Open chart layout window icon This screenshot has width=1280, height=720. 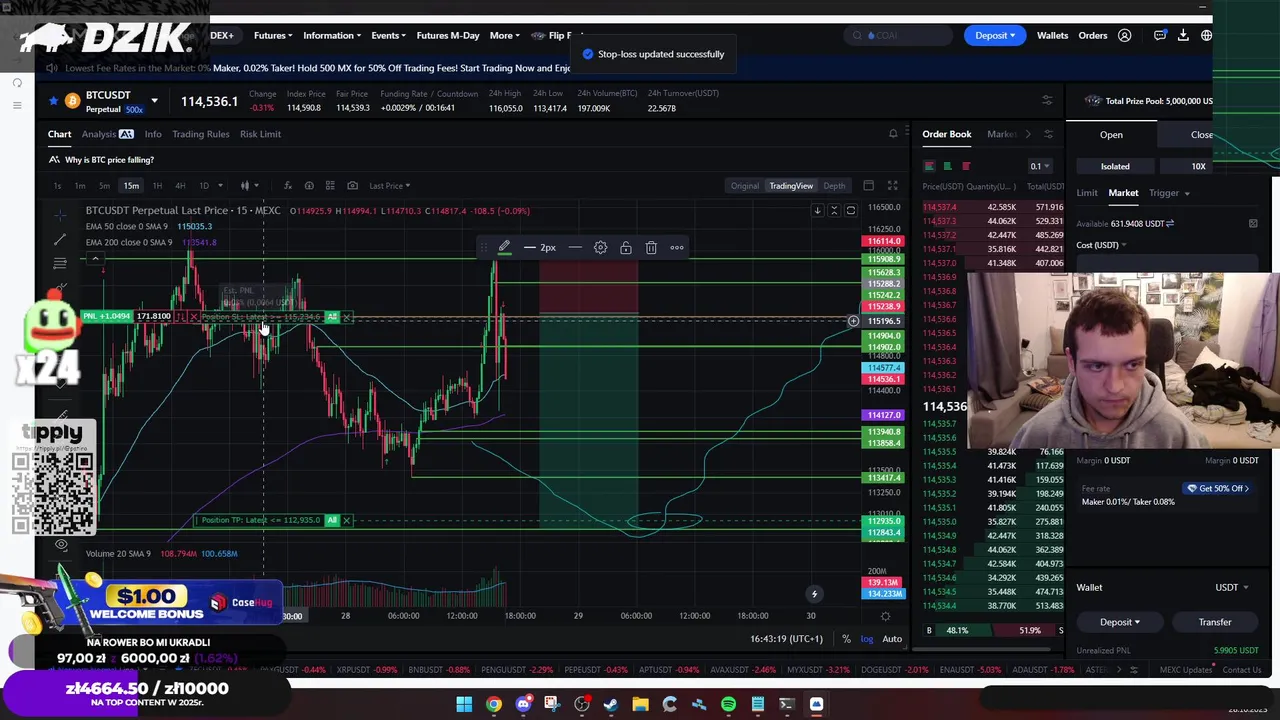pos(868,185)
